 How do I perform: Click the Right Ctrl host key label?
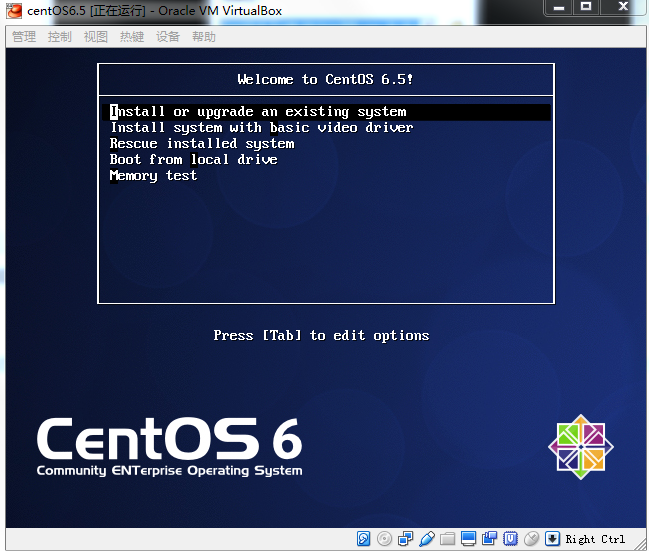tap(595, 539)
